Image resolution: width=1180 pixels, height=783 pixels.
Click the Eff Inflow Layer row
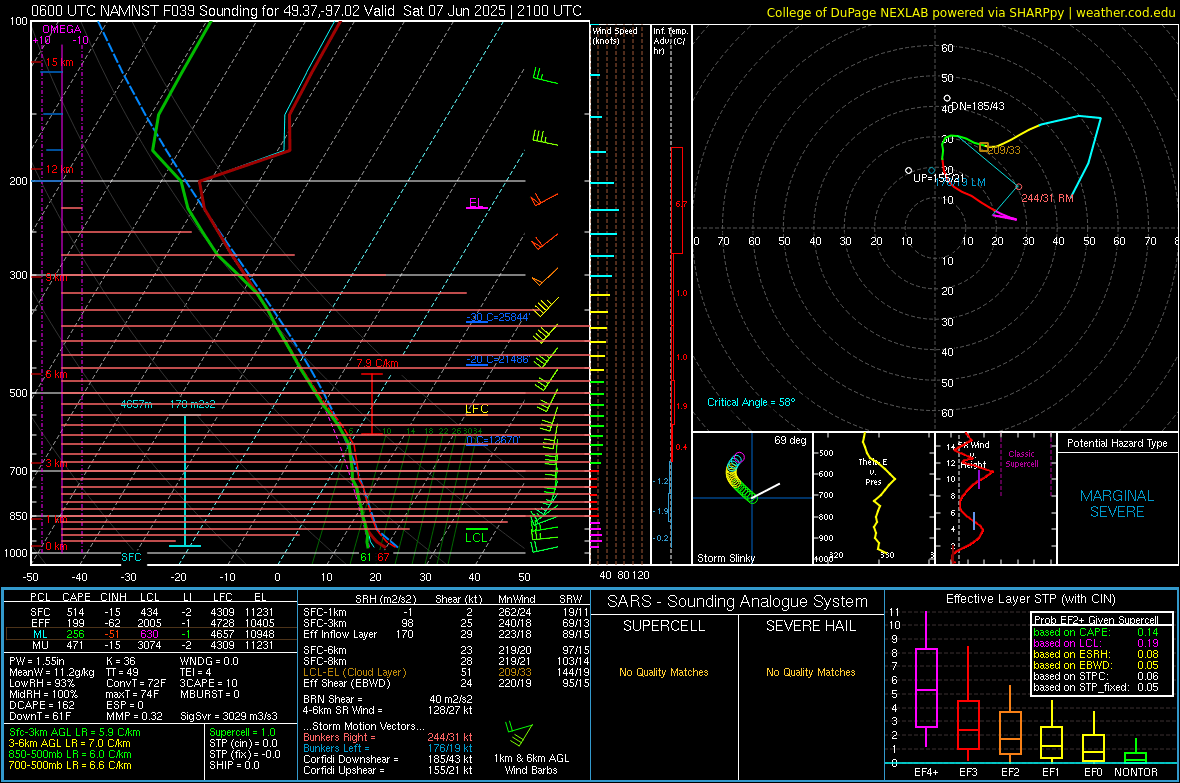[447, 634]
